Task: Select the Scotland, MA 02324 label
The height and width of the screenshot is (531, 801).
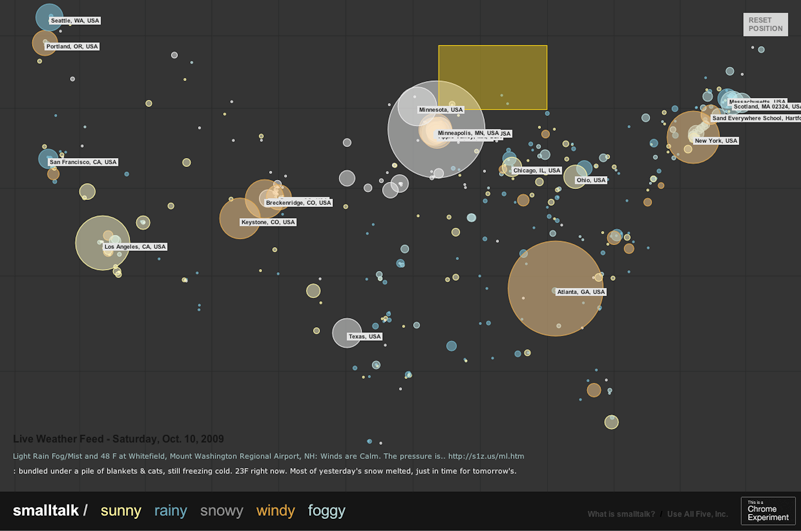Action: pyautogui.click(x=766, y=107)
